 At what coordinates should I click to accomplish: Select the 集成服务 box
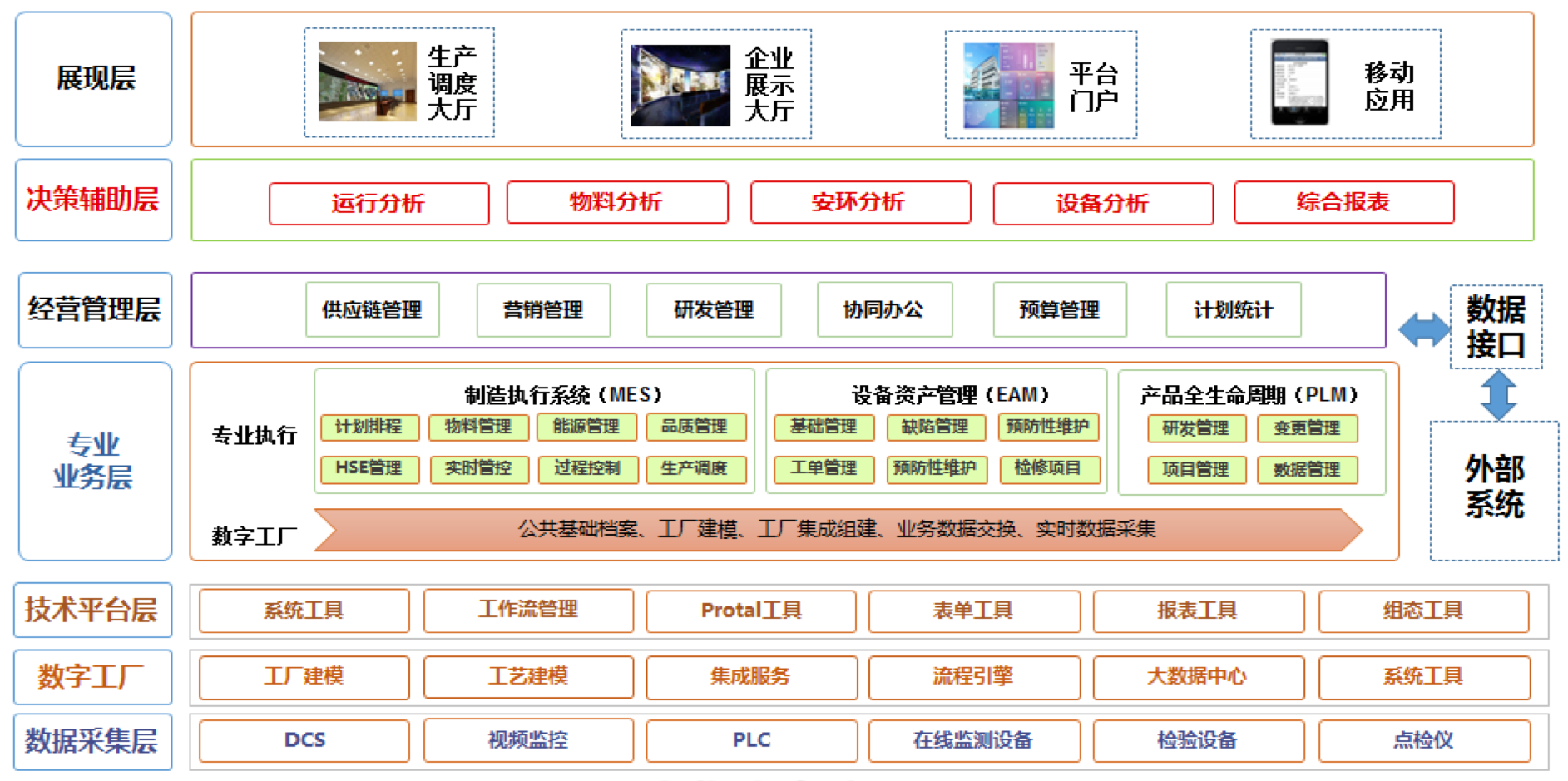[x=752, y=677]
